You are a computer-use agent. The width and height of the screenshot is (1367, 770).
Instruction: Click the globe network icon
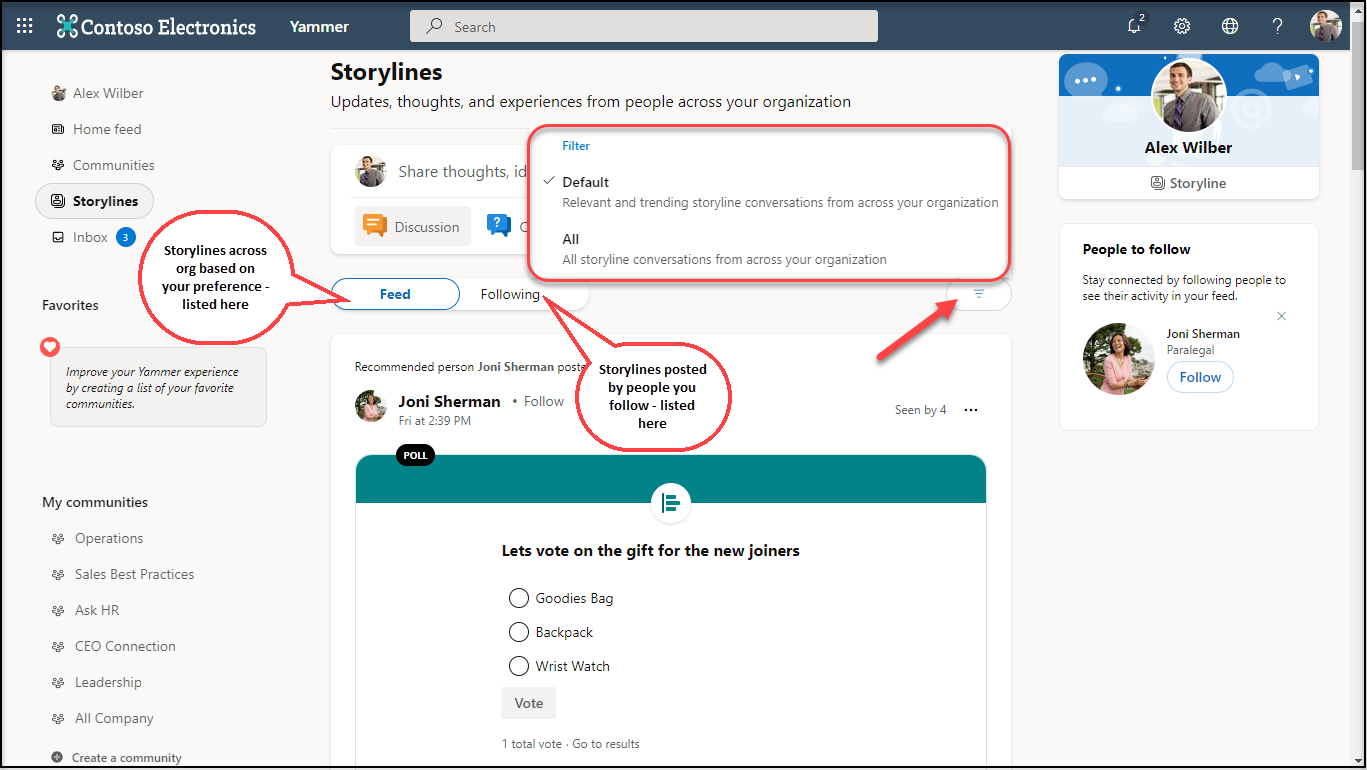point(1230,26)
